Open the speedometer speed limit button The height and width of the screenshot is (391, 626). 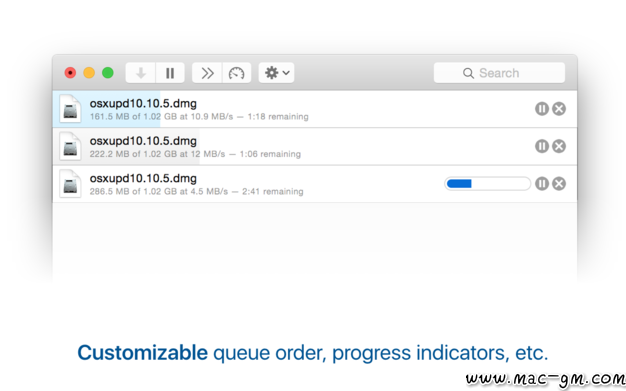pos(236,73)
